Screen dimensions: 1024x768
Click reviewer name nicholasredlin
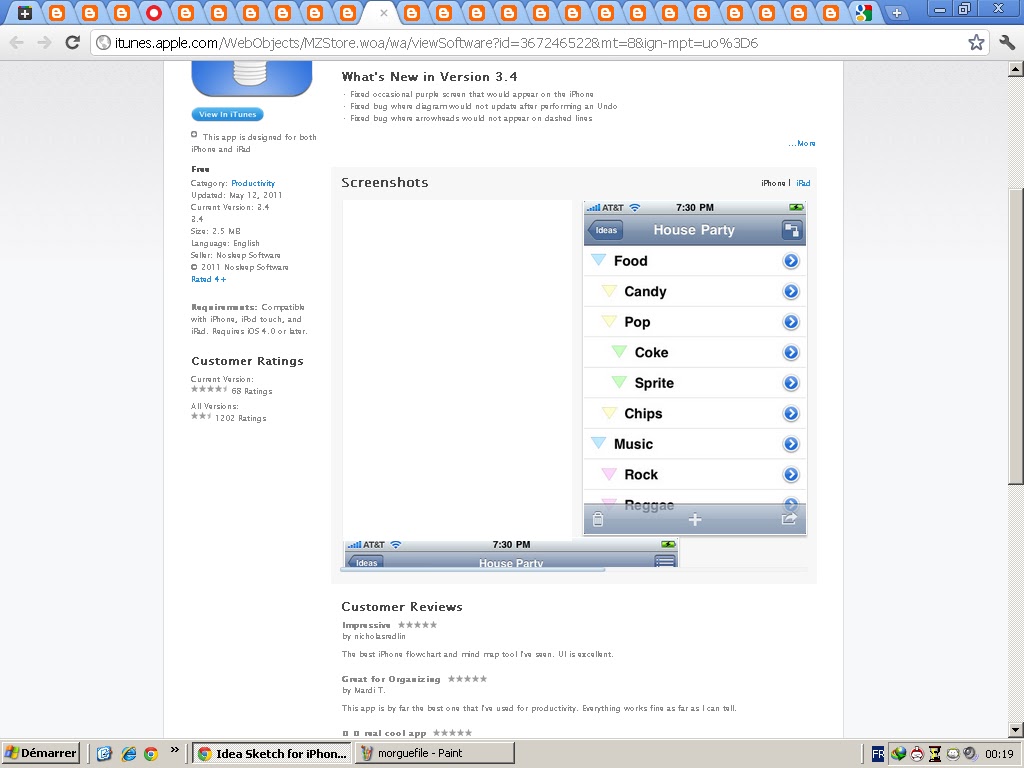(379, 636)
